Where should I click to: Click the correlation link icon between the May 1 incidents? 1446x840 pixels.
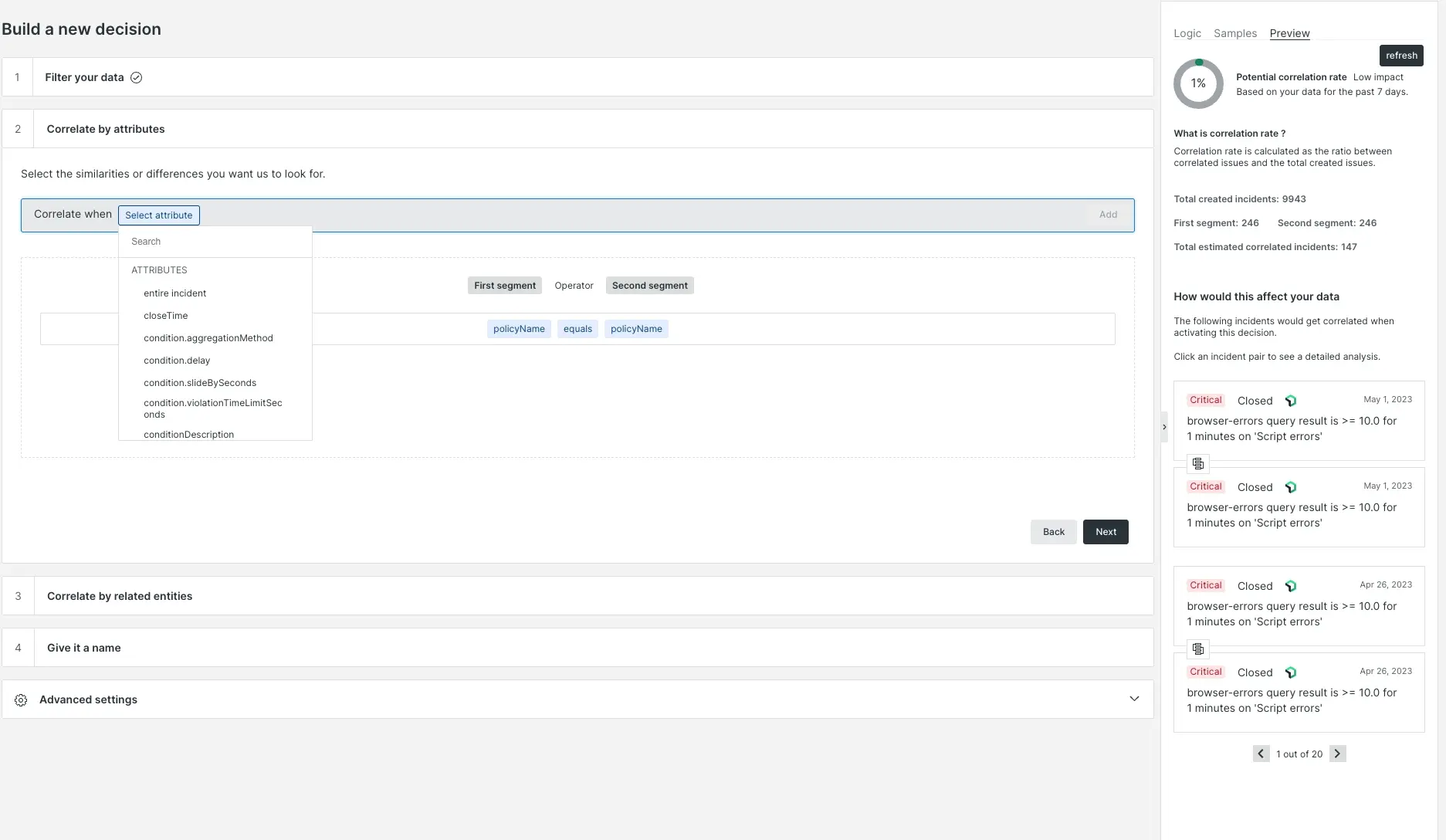coord(1198,463)
